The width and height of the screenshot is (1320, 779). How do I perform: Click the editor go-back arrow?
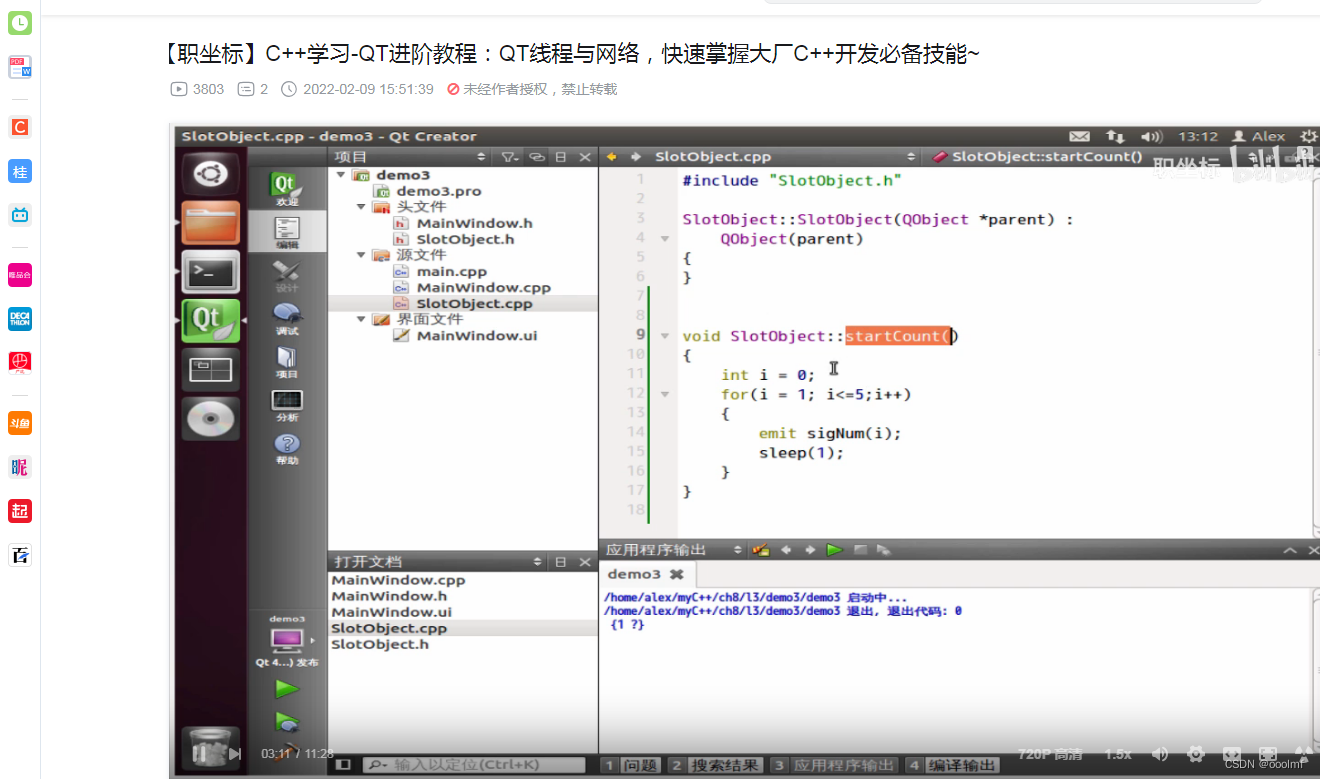[x=610, y=157]
